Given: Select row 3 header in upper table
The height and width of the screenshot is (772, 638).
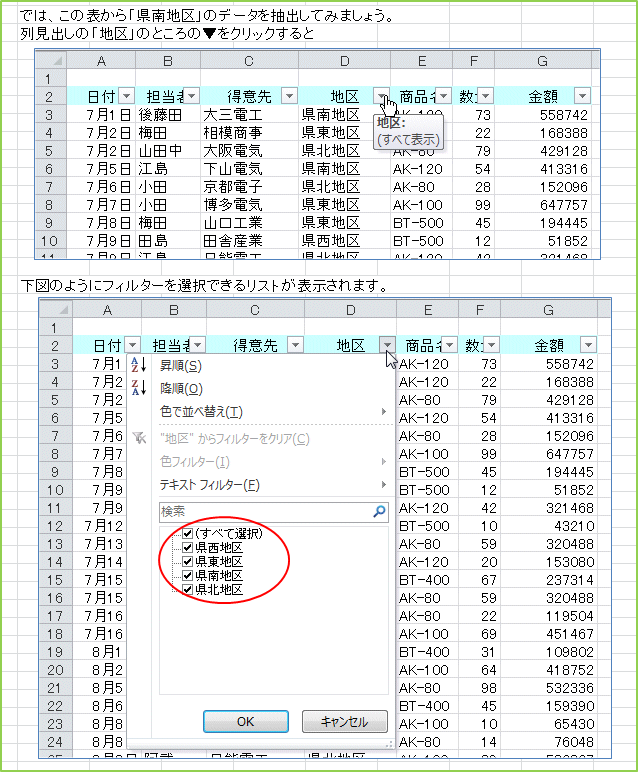Looking at the screenshot, I should click(x=49, y=115).
